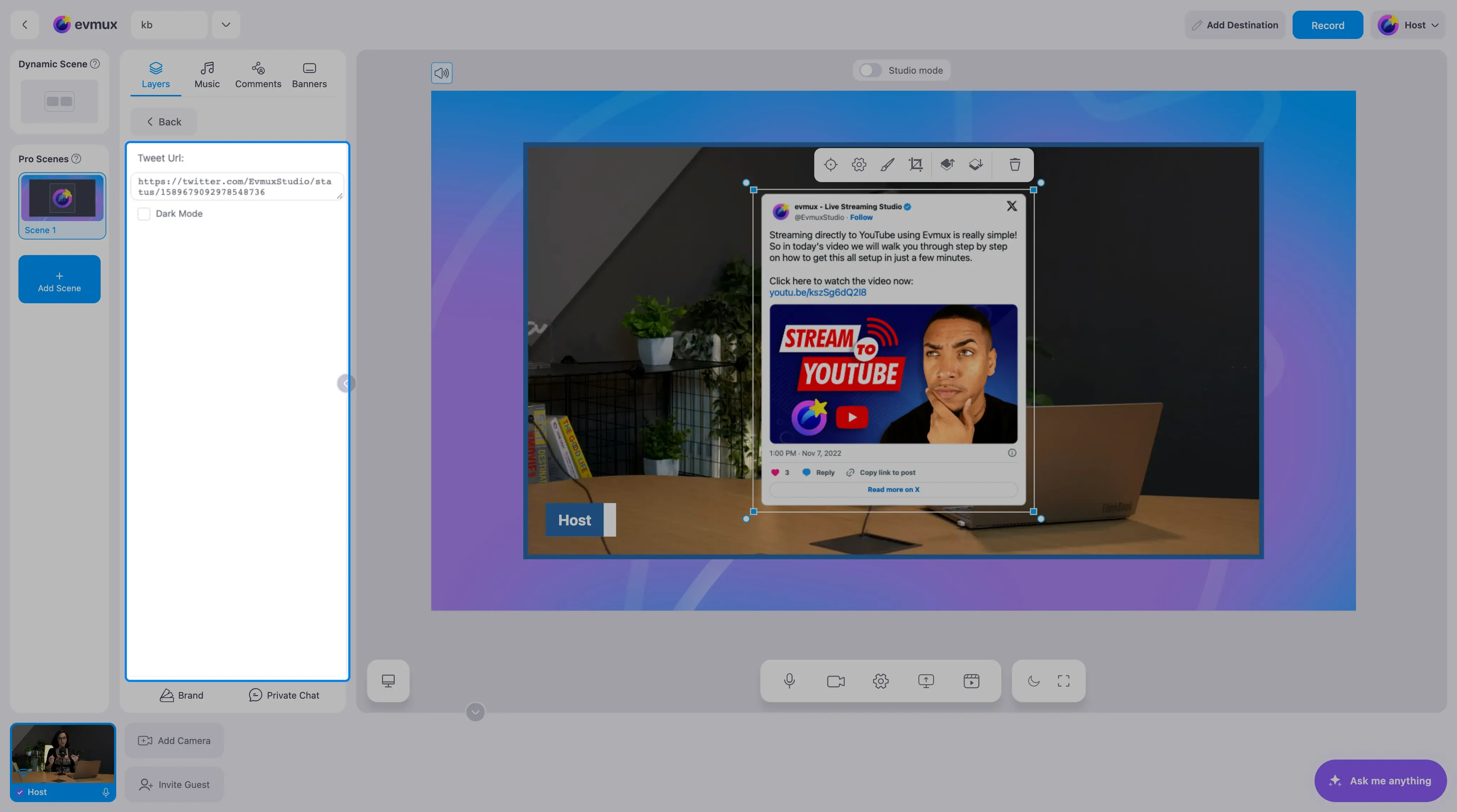Open the Host account menu
Image resolution: width=1457 pixels, height=812 pixels.
tap(1407, 25)
